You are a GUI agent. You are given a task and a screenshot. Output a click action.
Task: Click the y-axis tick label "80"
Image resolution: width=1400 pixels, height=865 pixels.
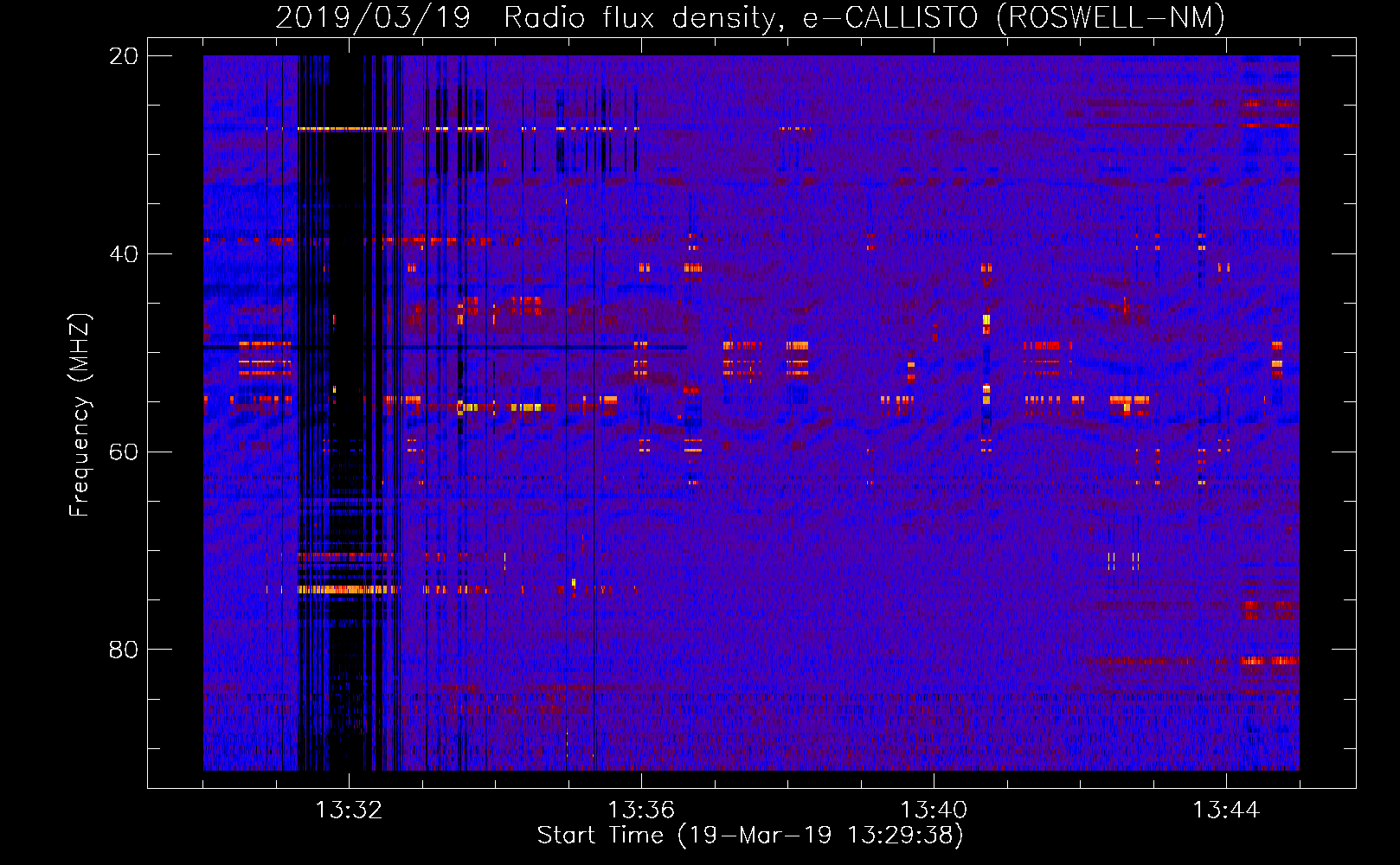(x=123, y=650)
